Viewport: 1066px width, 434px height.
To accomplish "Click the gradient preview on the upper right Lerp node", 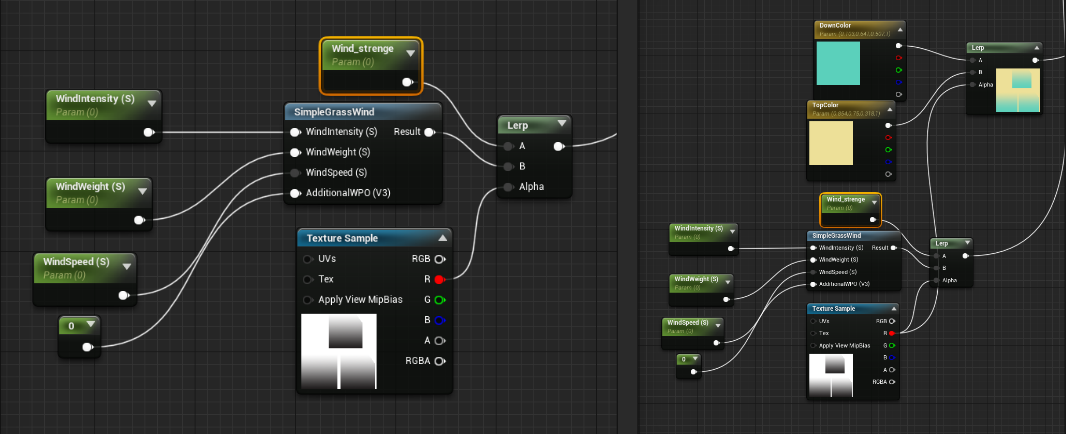I will click(1018, 90).
